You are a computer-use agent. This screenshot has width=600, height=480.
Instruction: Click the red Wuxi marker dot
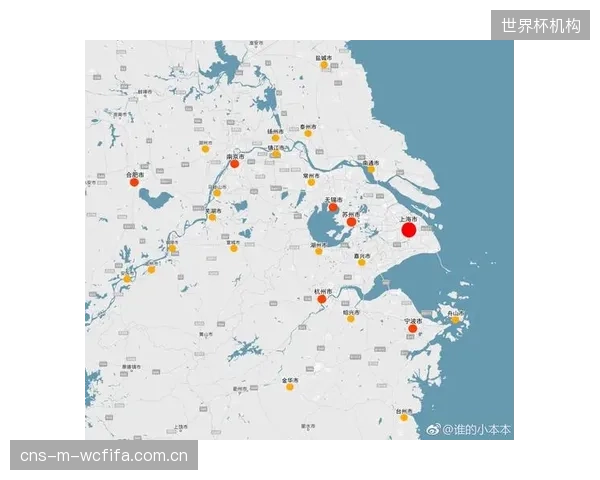pyautogui.click(x=333, y=207)
